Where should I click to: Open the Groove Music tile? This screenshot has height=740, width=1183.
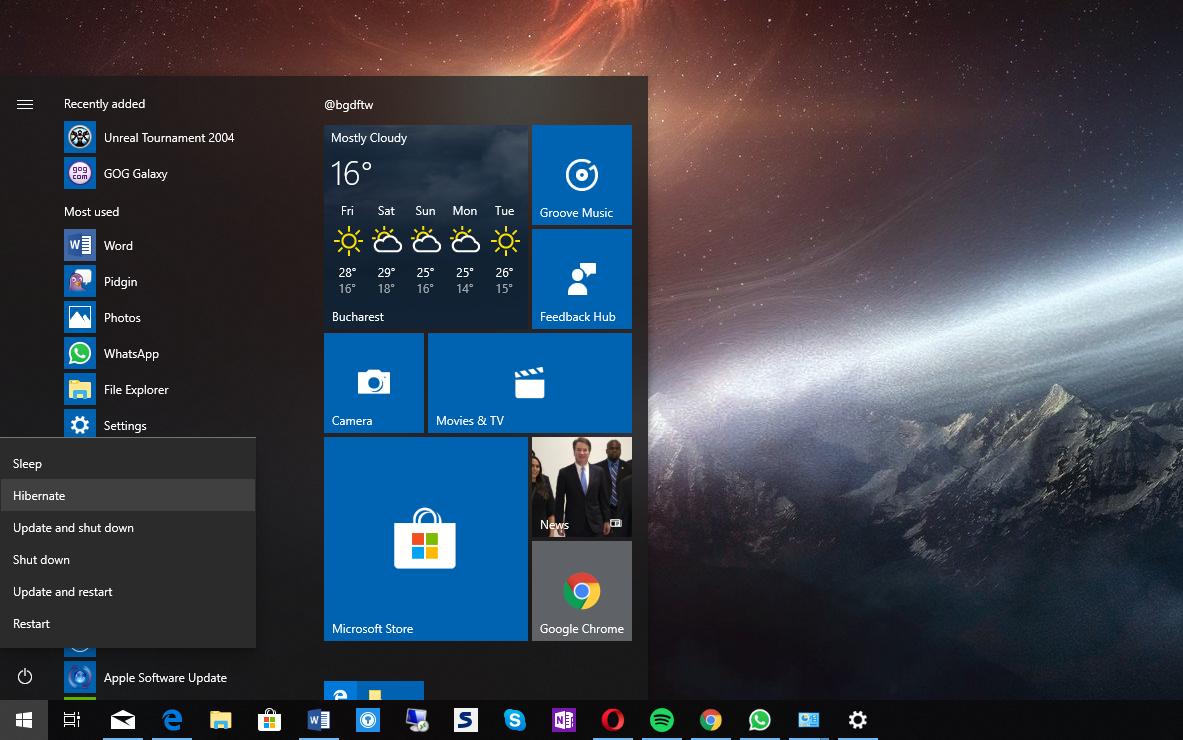[581, 175]
